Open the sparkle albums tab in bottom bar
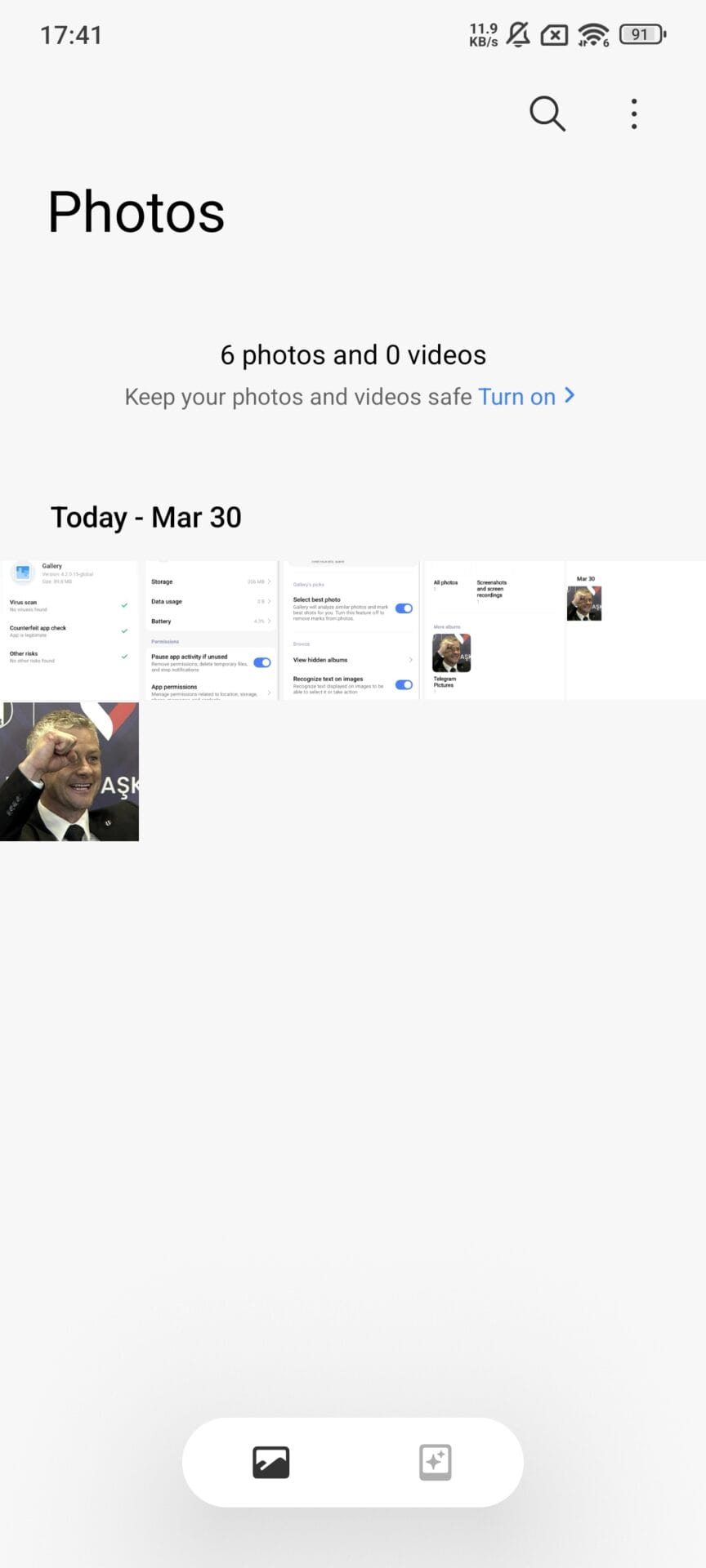The width and height of the screenshot is (706, 1568). (x=435, y=1462)
